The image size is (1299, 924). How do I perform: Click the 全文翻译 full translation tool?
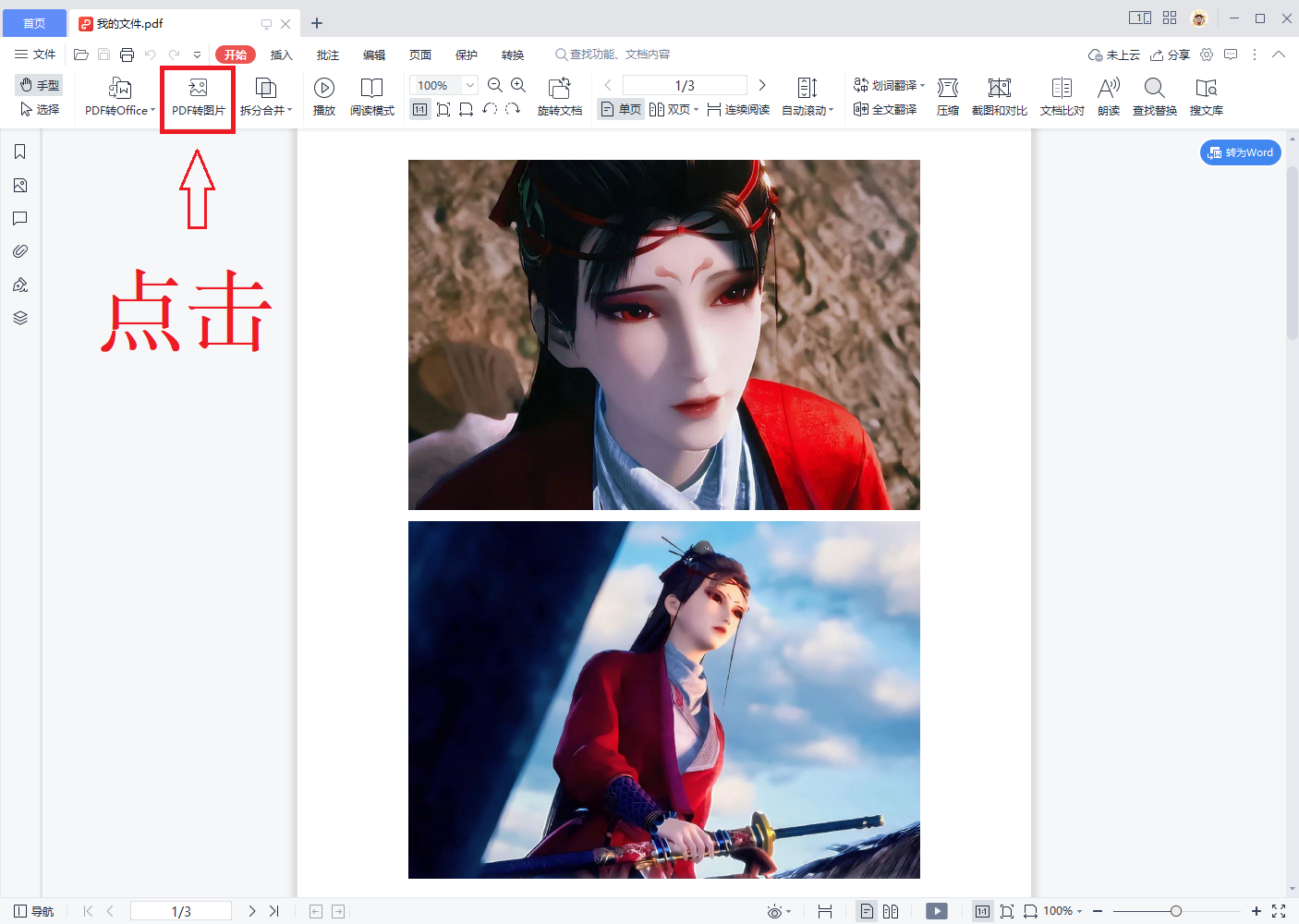[885, 109]
